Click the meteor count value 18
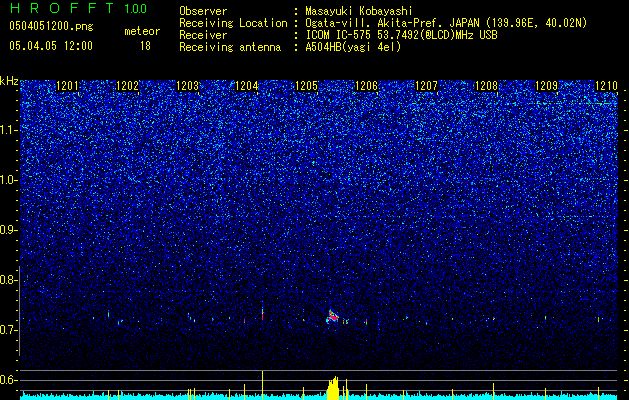The width and height of the screenshot is (629, 400). (x=145, y=46)
